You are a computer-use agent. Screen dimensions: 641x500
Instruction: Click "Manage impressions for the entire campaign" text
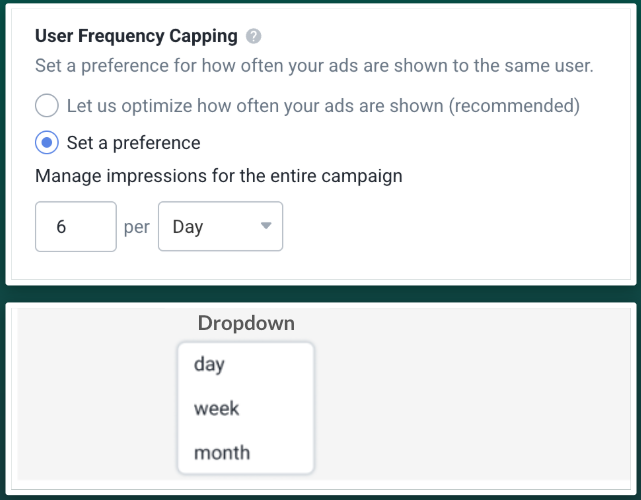(219, 177)
